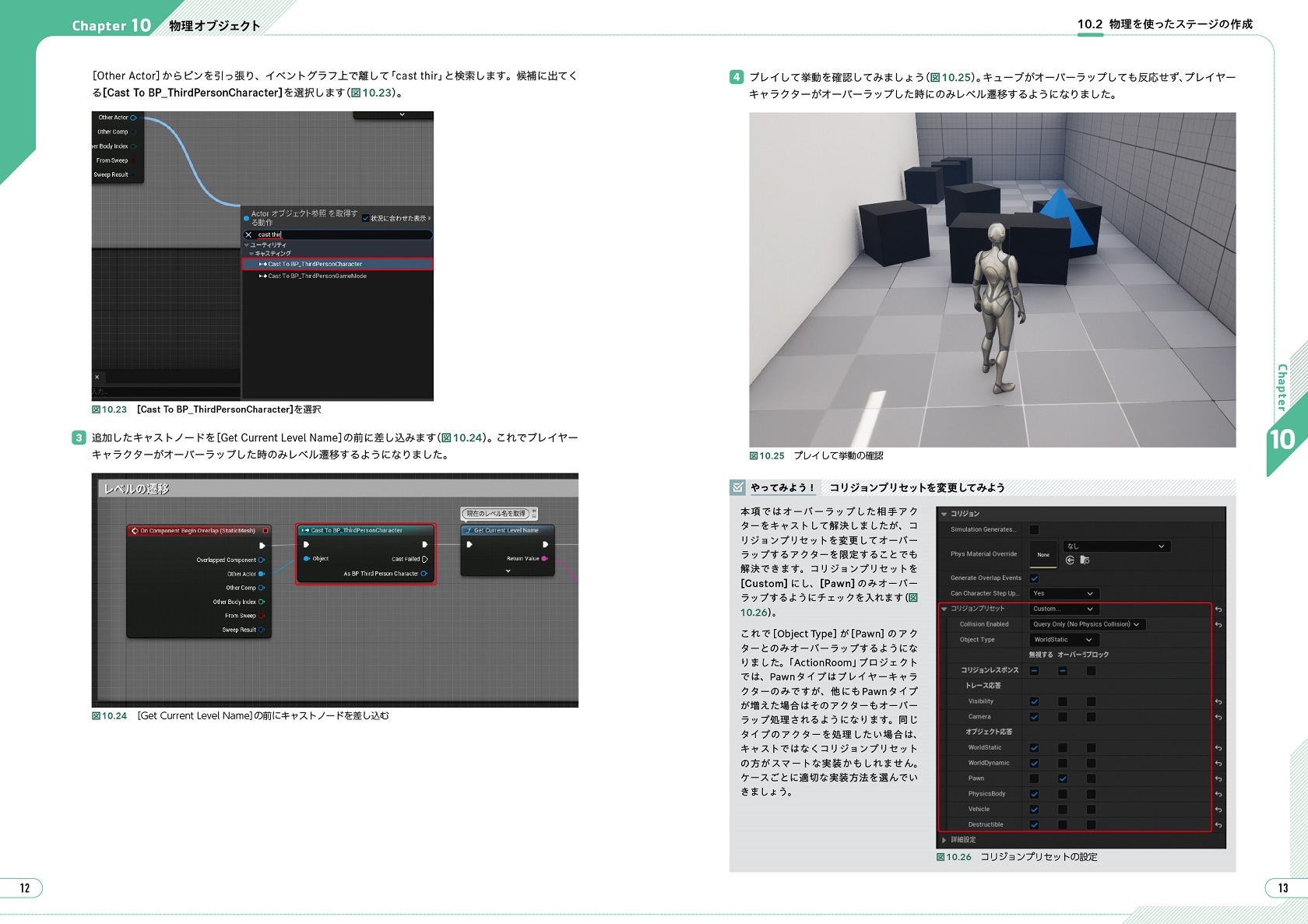Click the Get Current Level Name node title

point(506,530)
